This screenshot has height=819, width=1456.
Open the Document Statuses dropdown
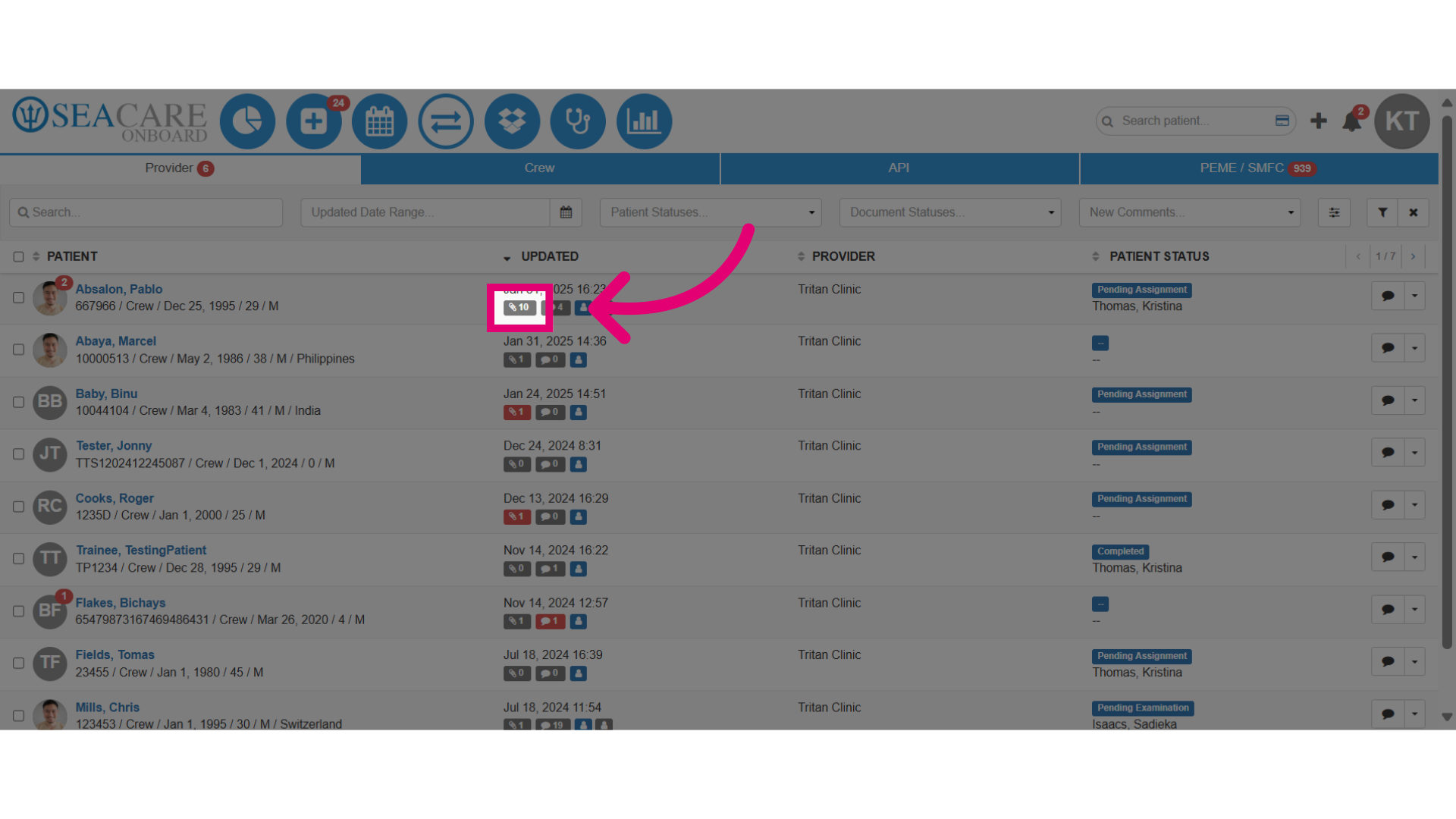(950, 212)
